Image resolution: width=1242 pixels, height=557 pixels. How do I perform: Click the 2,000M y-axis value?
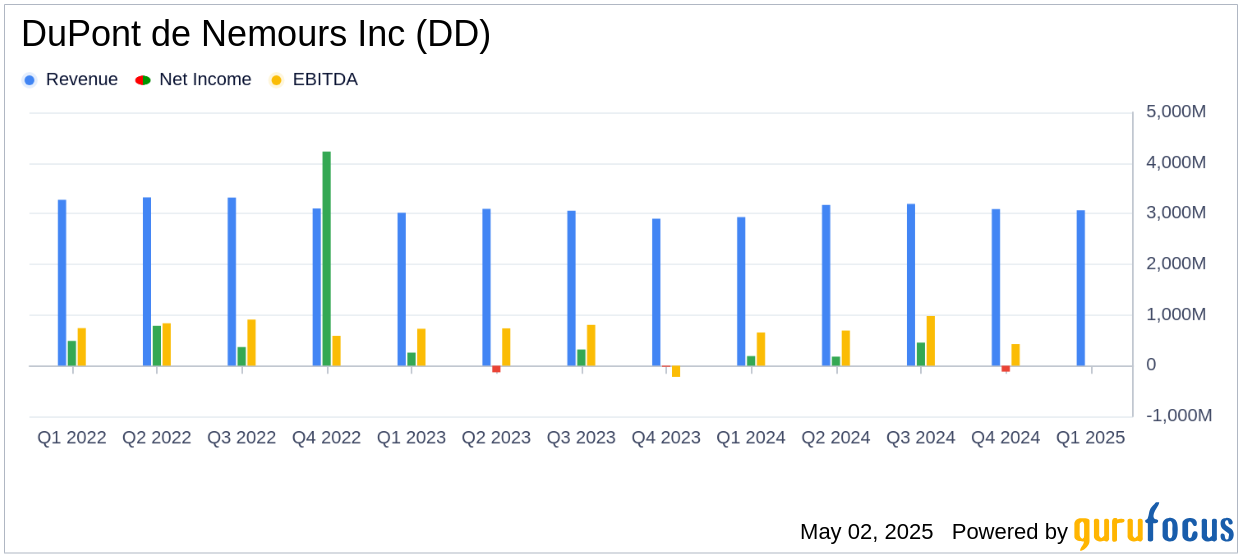pyautogui.click(x=1176, y=264)
